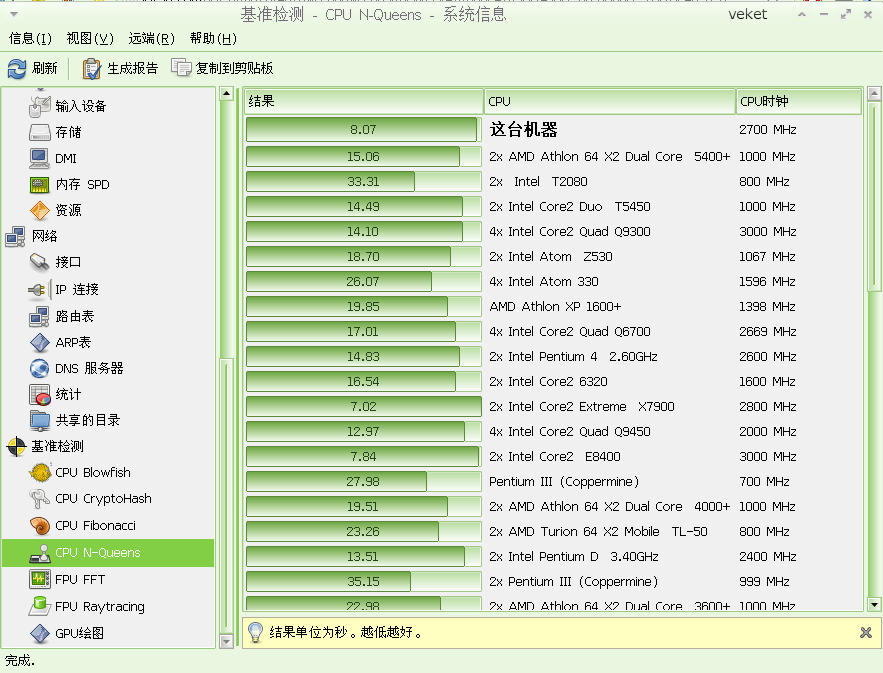Image resolution: width=883 pixels, height=673 pixels.
Task: Open the View (视图) menu
Action: pyautogui.click(x=90, y=38)
